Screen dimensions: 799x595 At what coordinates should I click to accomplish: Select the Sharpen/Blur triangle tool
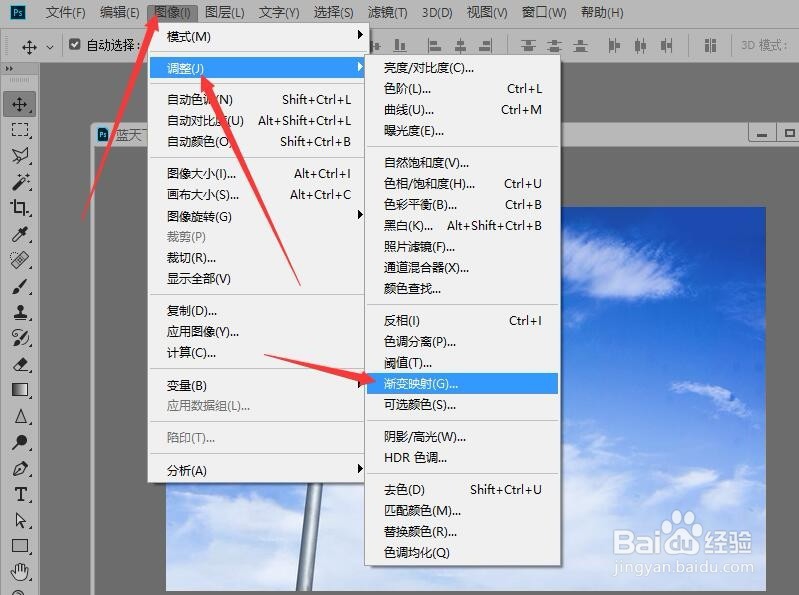tap(19, 417)
